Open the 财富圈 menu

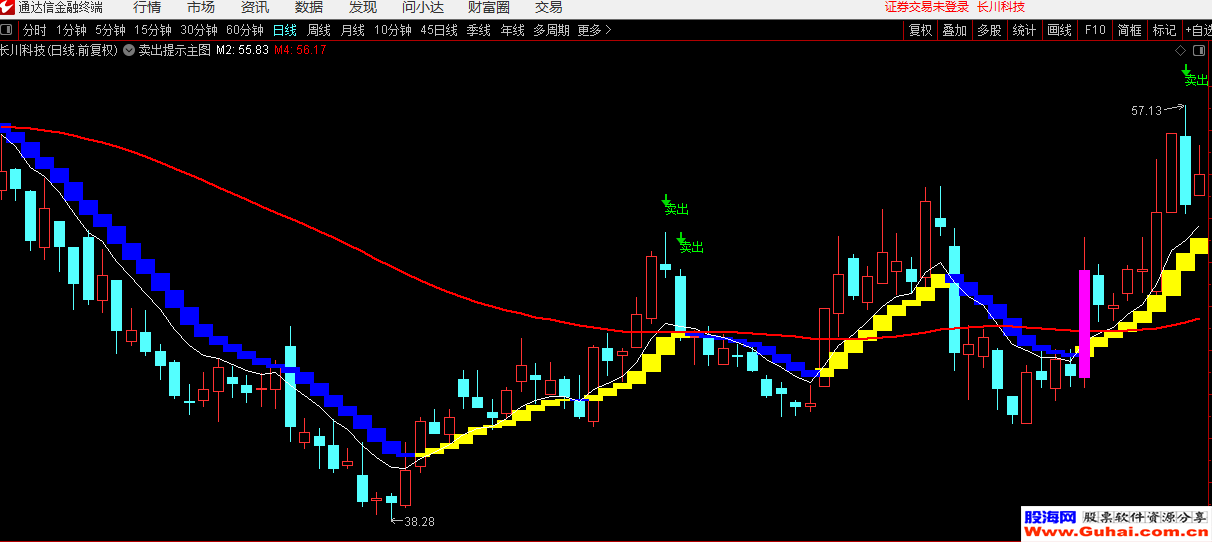coord(489,7)
